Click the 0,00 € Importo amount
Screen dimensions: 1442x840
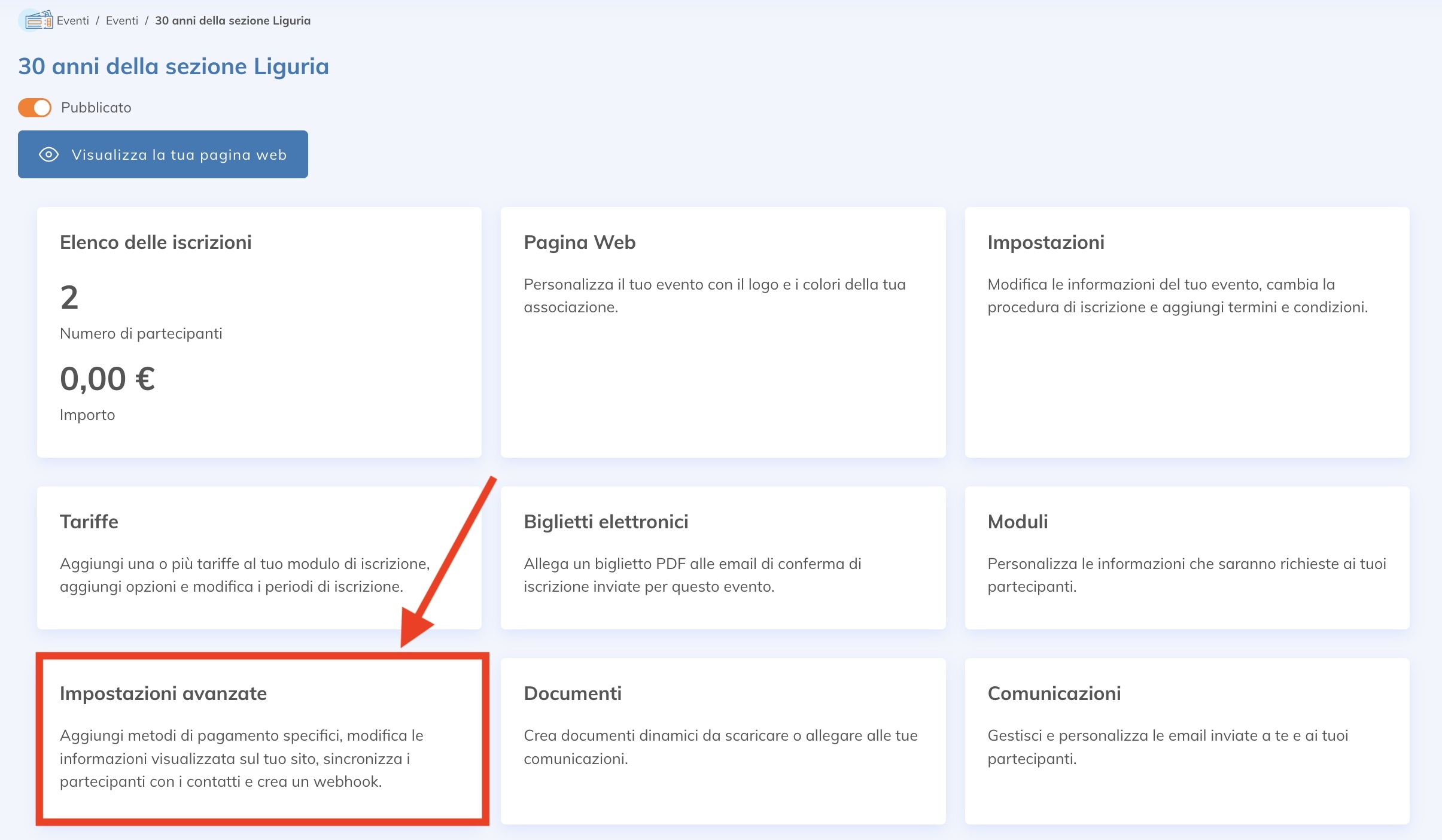108,379
